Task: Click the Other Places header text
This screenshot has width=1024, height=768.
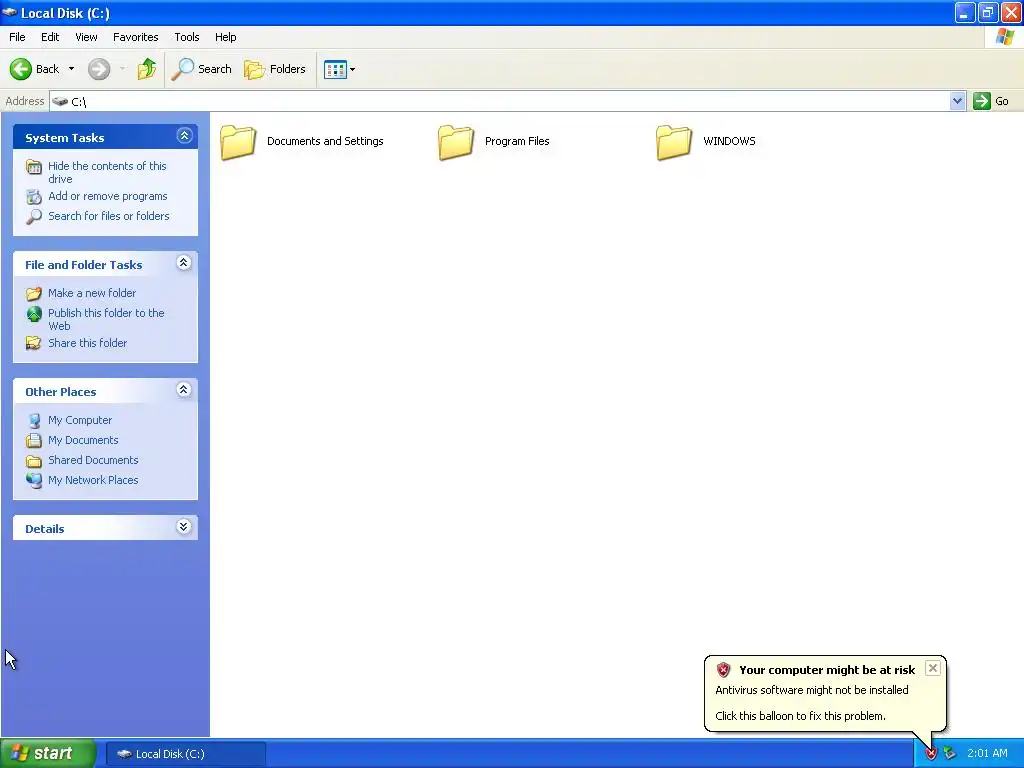Action: pos(61,392)
